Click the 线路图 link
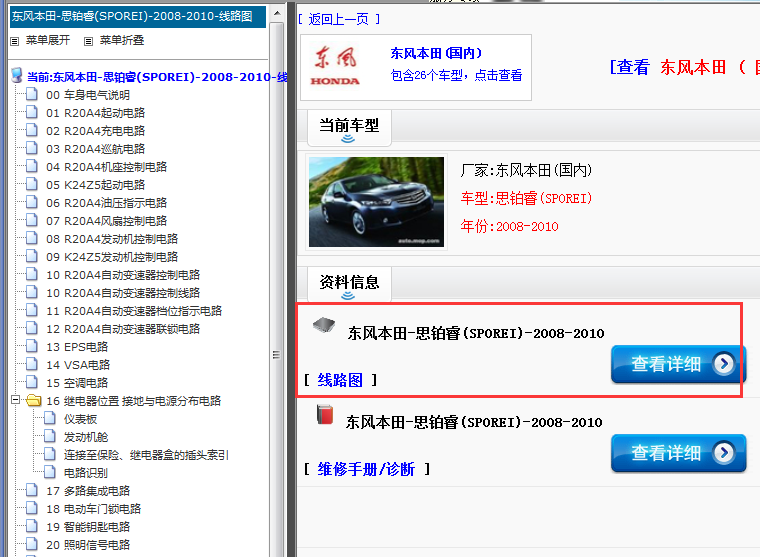This screenshot has width=760, height=557. click(340, 380)
